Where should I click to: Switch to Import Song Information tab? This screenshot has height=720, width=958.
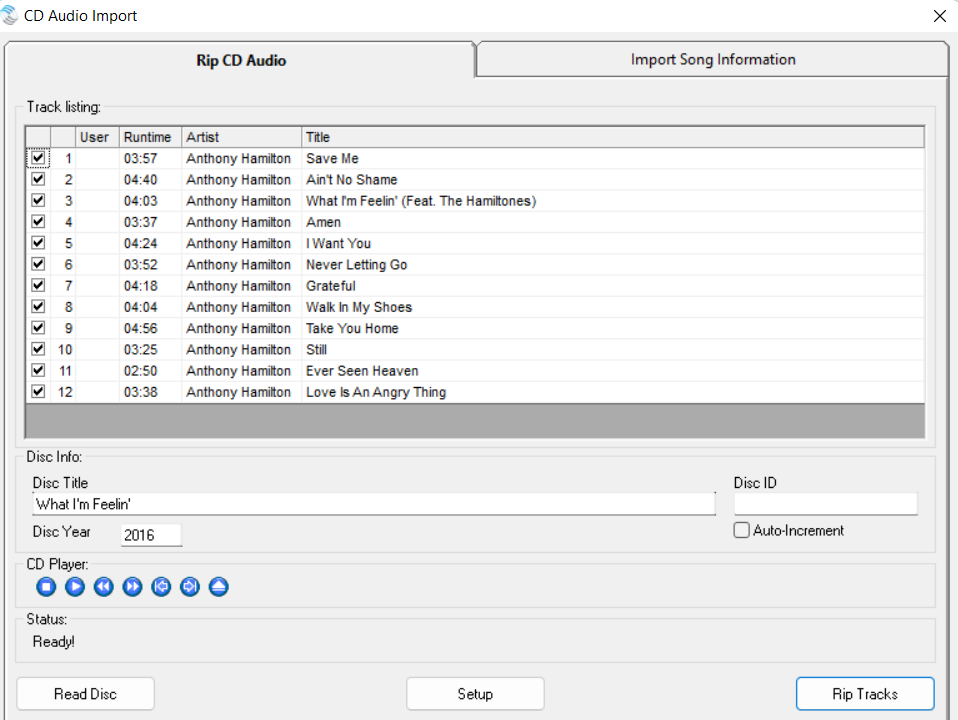click(x=712, y=60)
